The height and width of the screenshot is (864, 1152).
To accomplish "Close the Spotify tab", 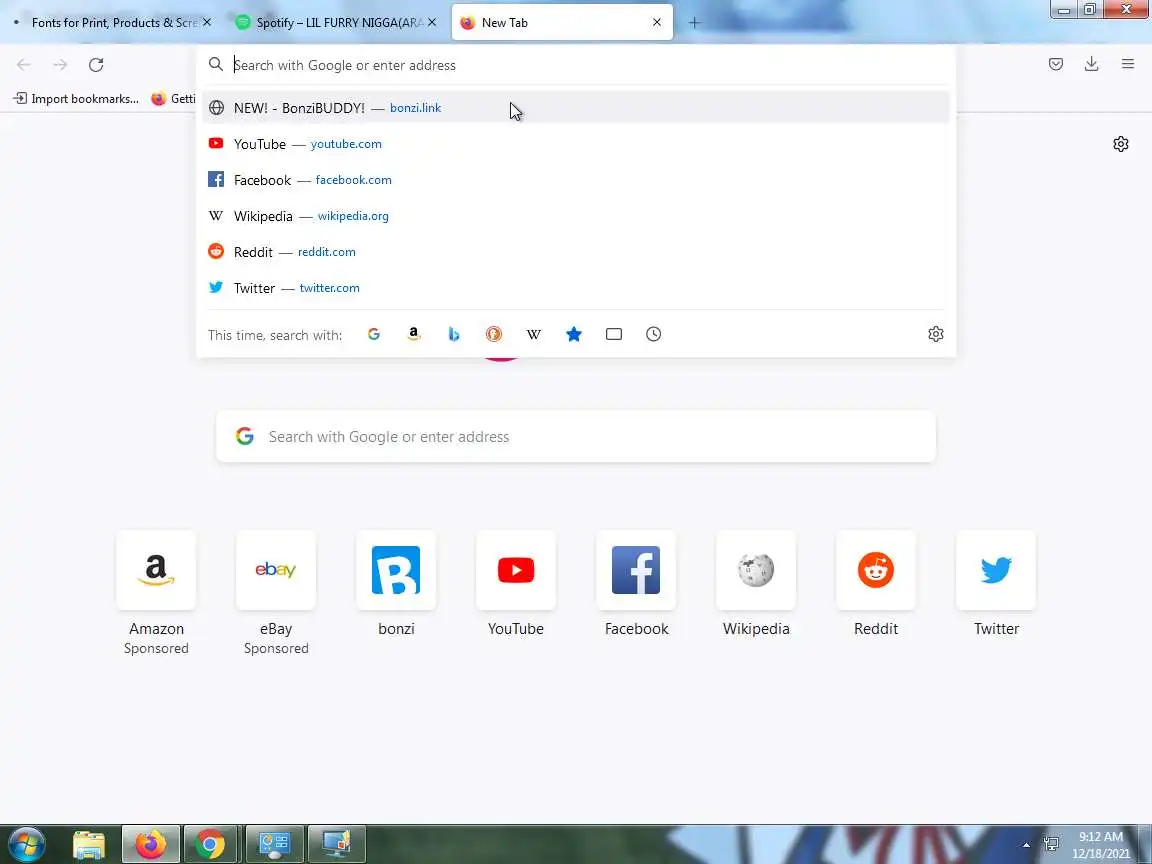I will tap(432, 23).
